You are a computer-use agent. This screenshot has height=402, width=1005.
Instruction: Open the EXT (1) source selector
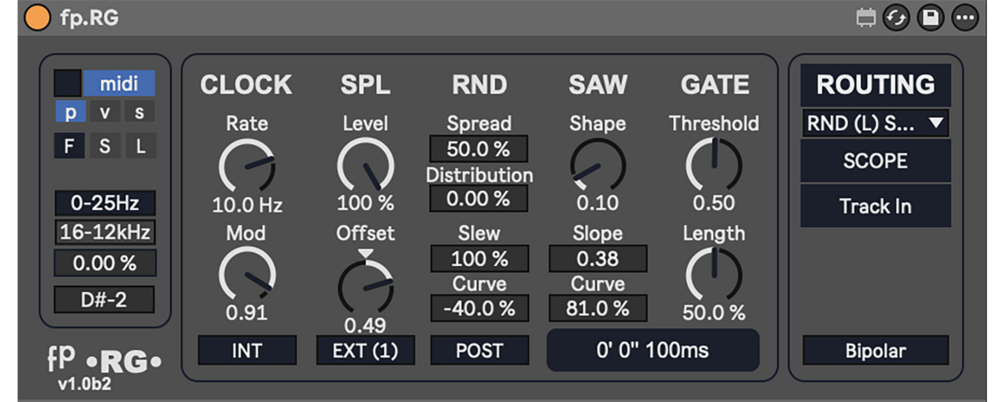[365, 350]
